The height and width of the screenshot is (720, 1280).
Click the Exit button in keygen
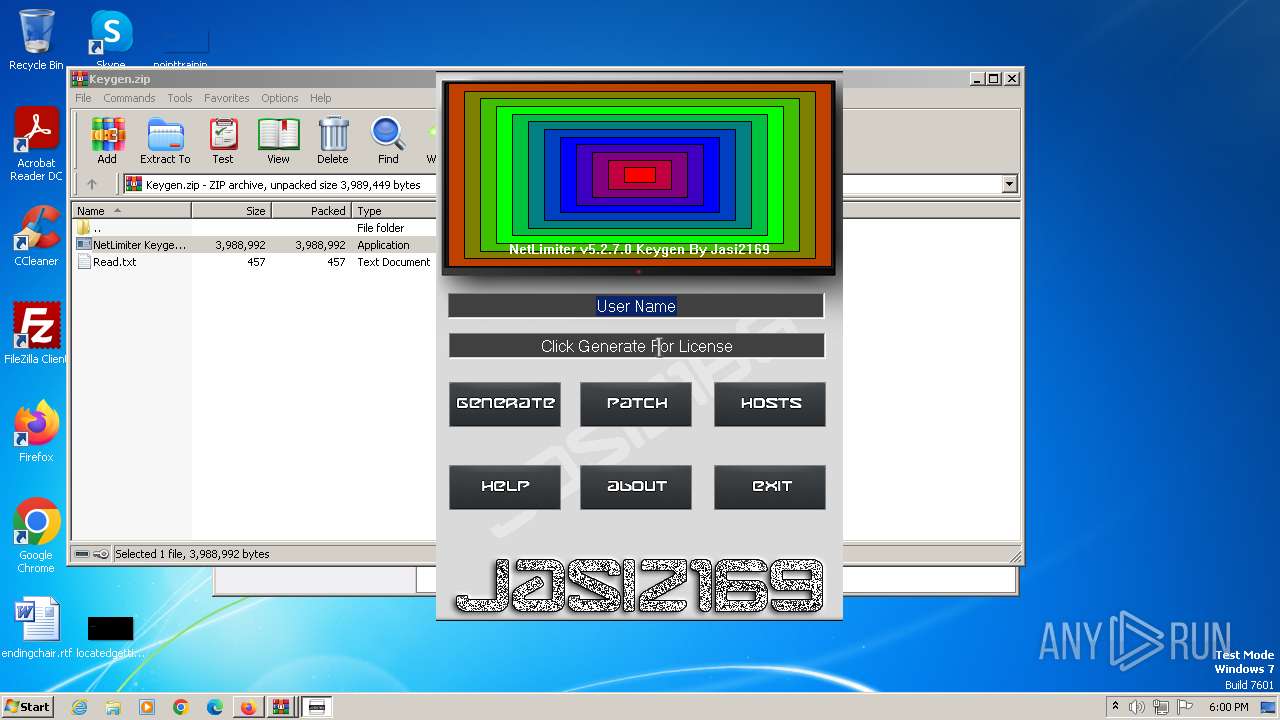pos(770,487)
